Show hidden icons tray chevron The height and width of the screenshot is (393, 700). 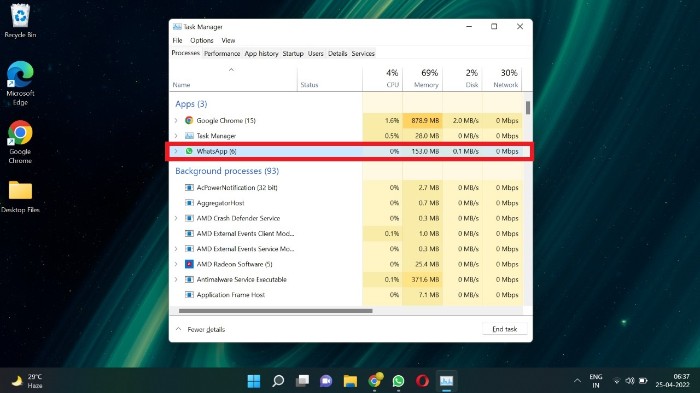[x=577, y=381]
